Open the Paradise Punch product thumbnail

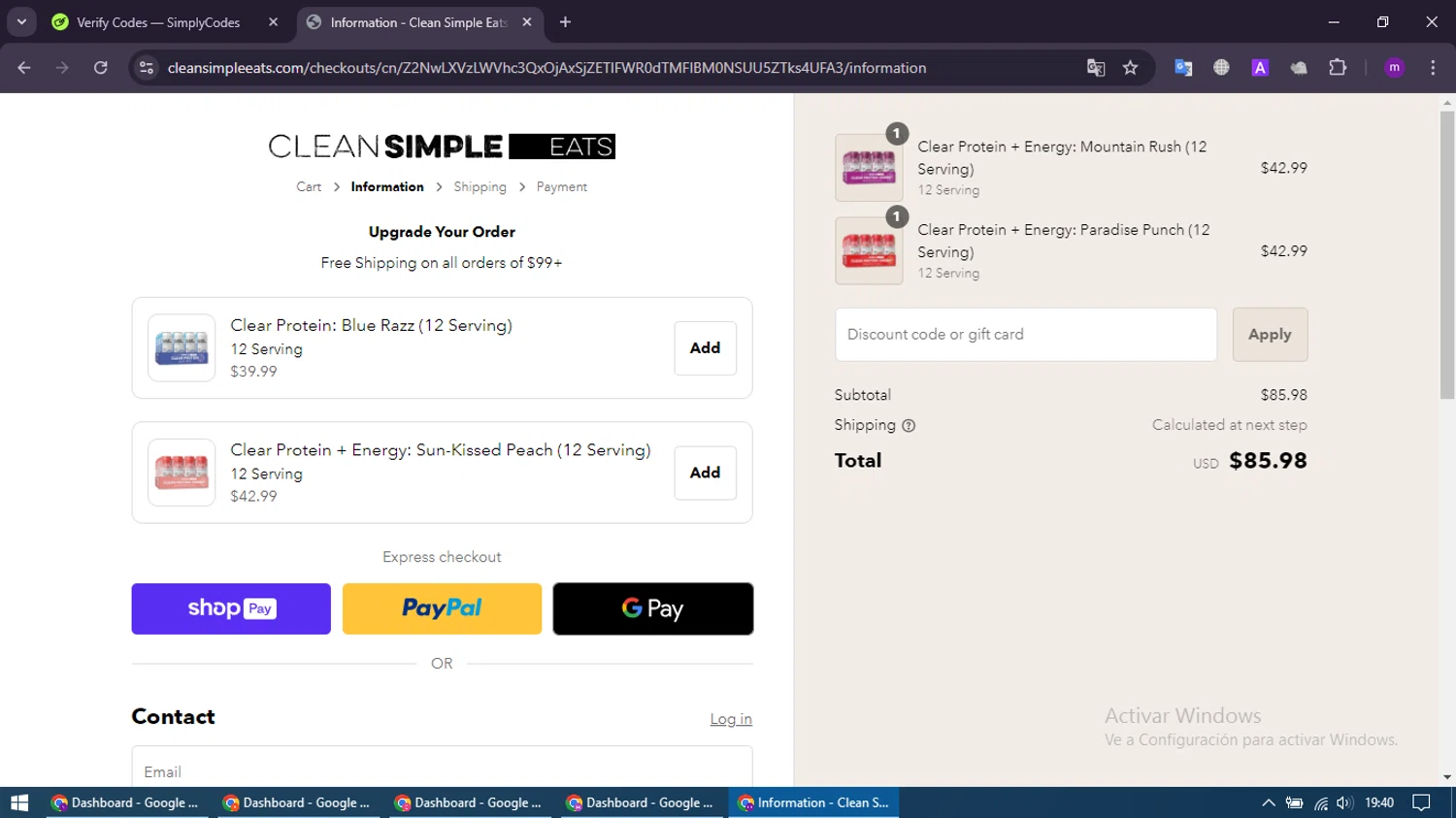coord(869,250)
